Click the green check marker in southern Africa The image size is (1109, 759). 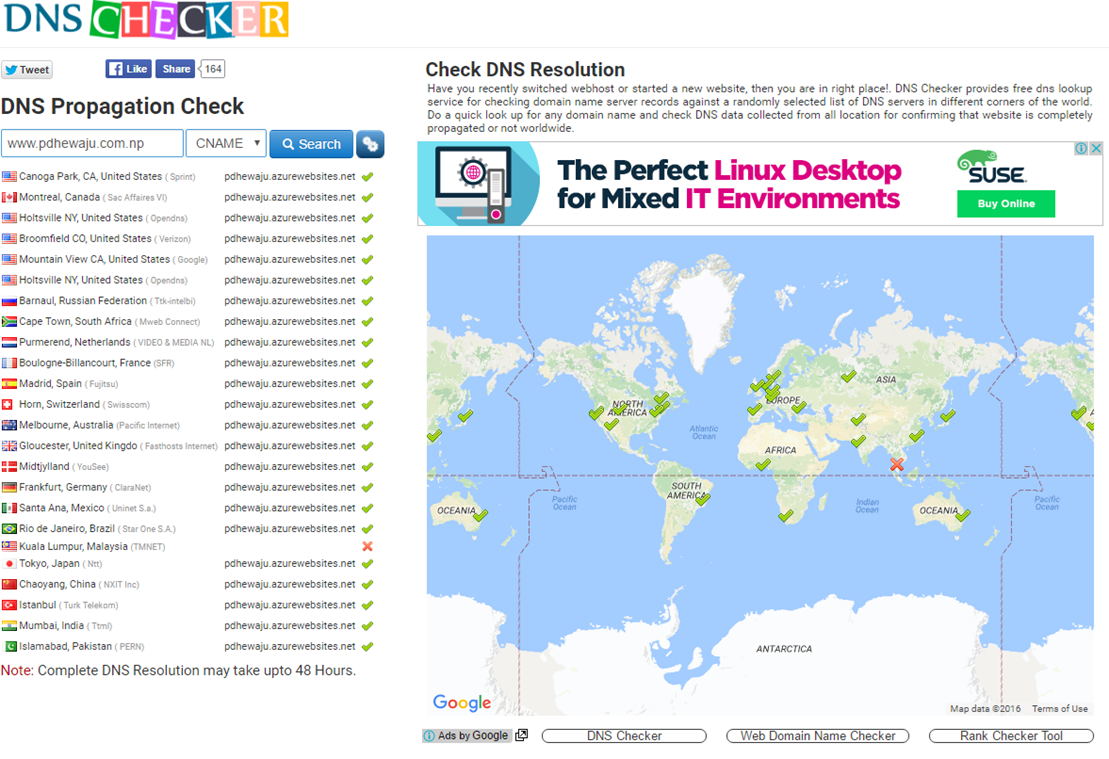click(x=786, y=516)
